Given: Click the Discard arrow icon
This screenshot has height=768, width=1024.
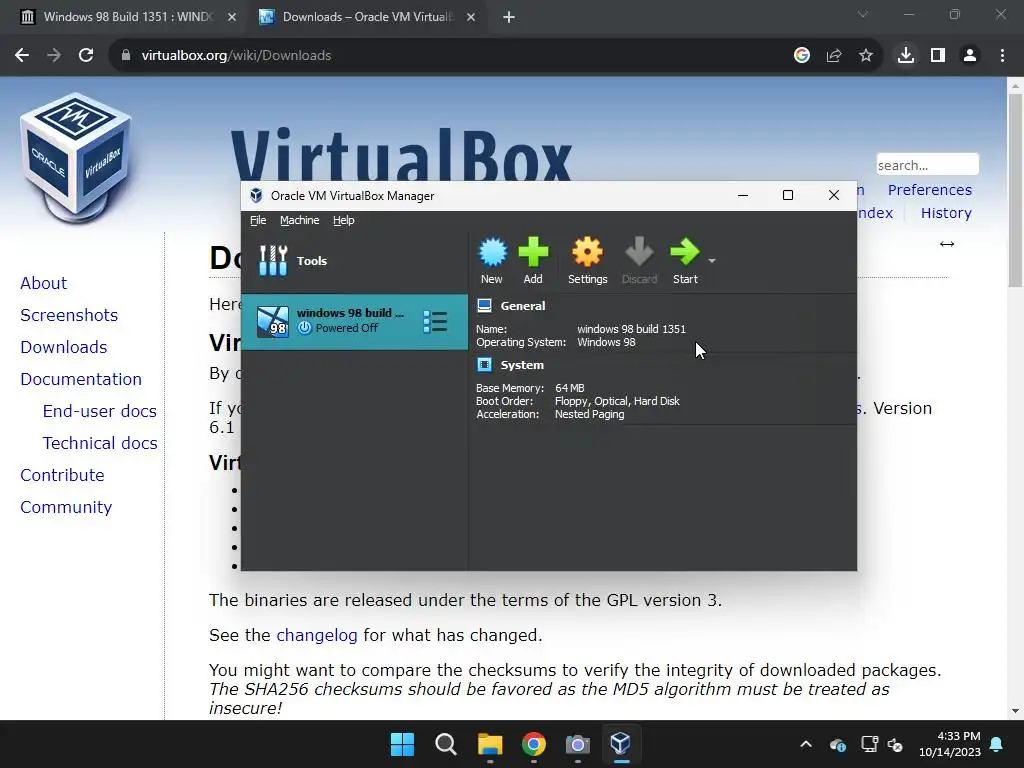Looking at the screenshot, I should pos(639,252).
